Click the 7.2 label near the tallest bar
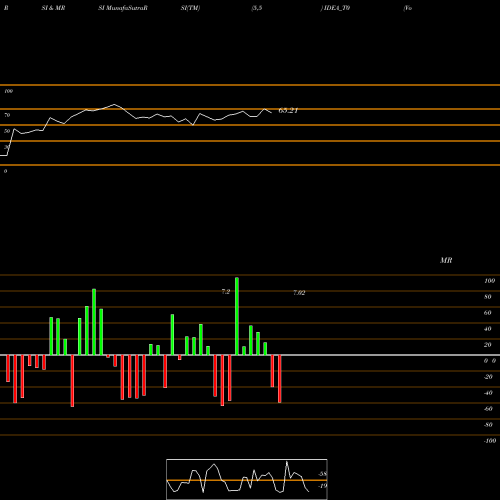 (226, 292)
